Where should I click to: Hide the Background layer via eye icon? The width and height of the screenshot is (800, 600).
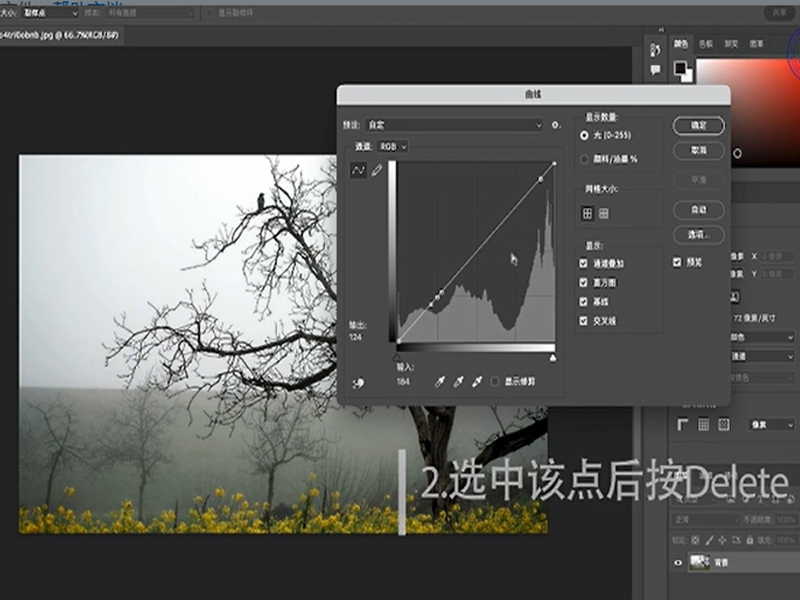point(679,563)
